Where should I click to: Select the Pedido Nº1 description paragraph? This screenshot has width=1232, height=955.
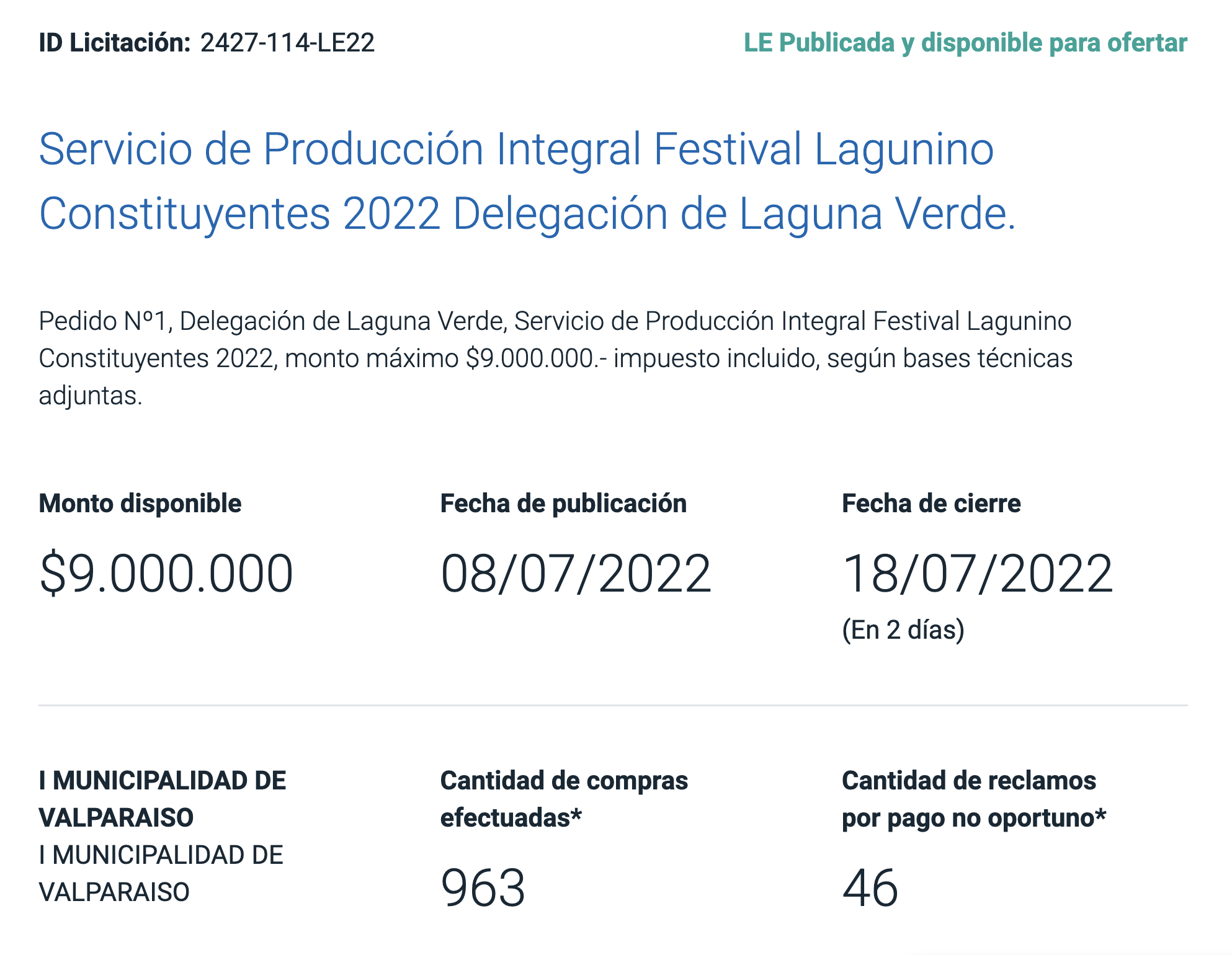[555, 358]
